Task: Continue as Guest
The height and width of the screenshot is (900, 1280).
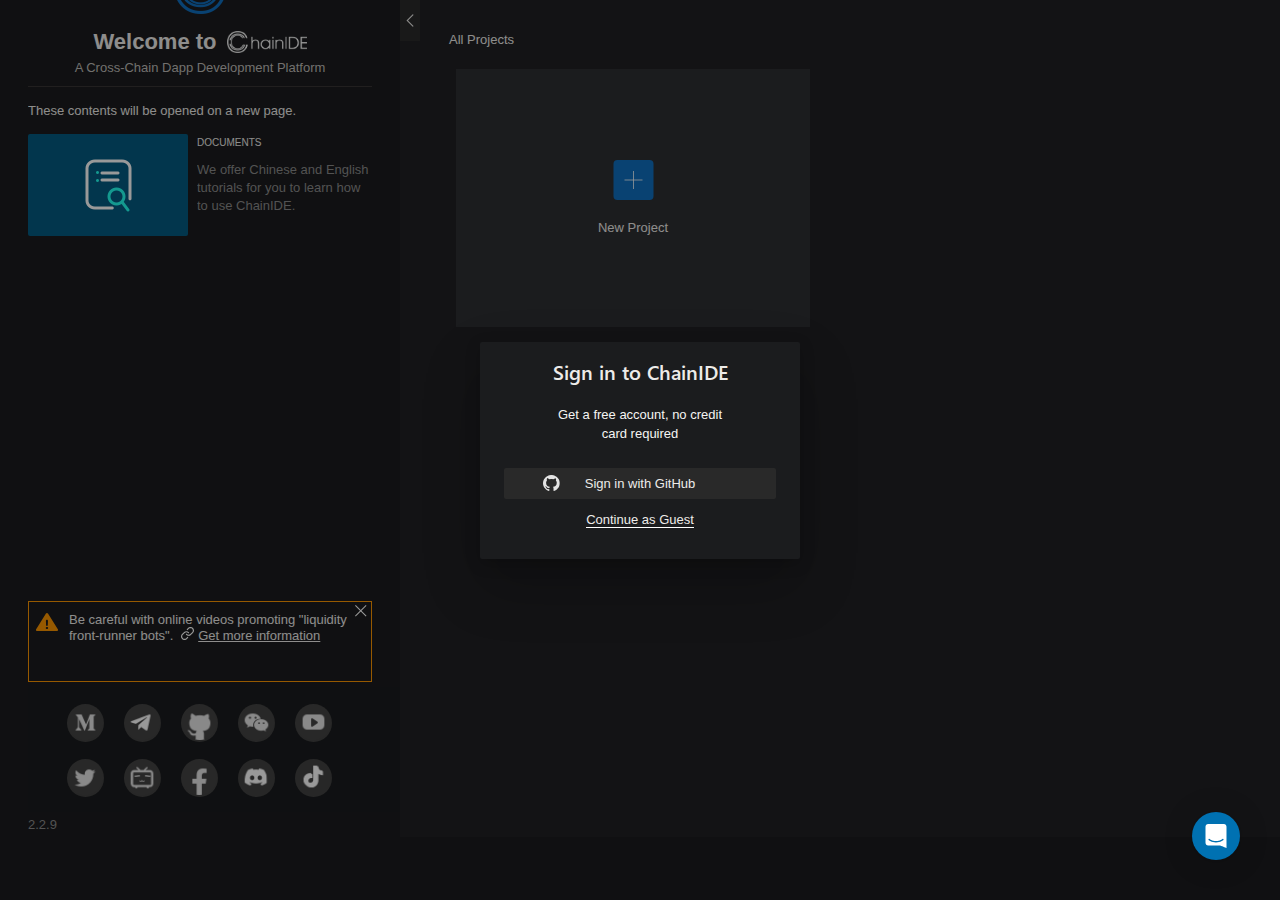Action: click(640, 520)
